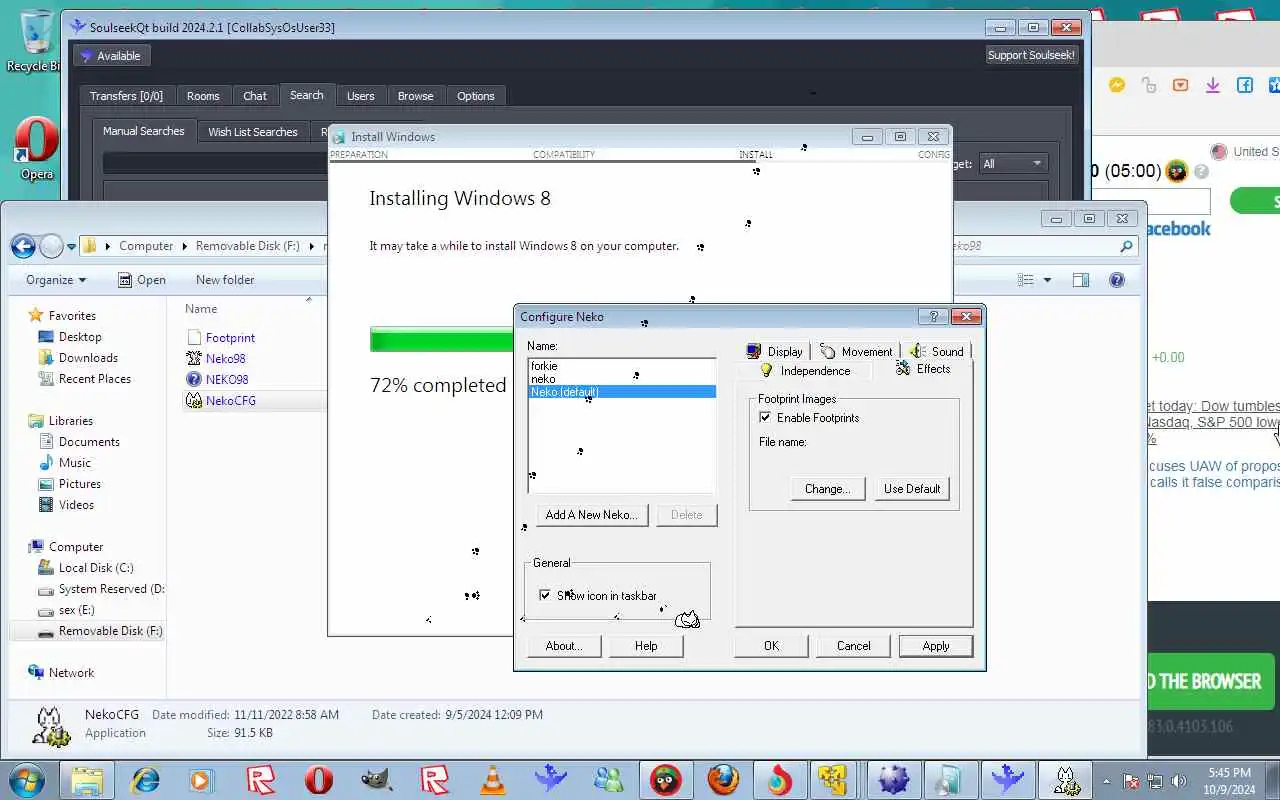
Task: Open Action Center flag tray icon
Action: click(x=1132, y=781)
